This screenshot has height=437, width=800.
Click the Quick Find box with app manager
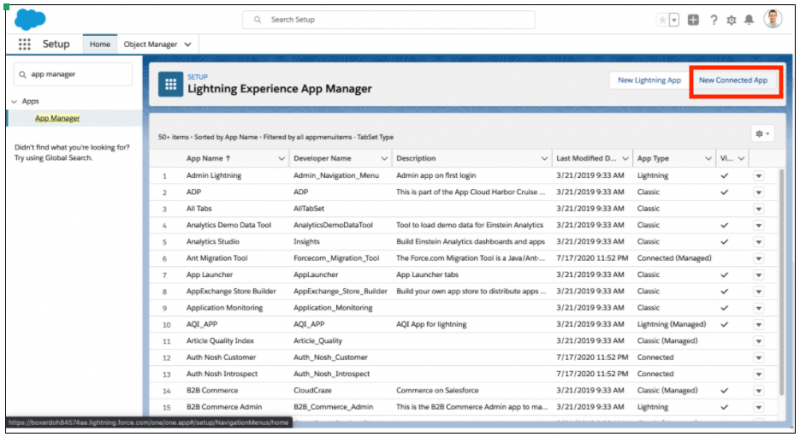pyautogui.click(x=73, y=74)
